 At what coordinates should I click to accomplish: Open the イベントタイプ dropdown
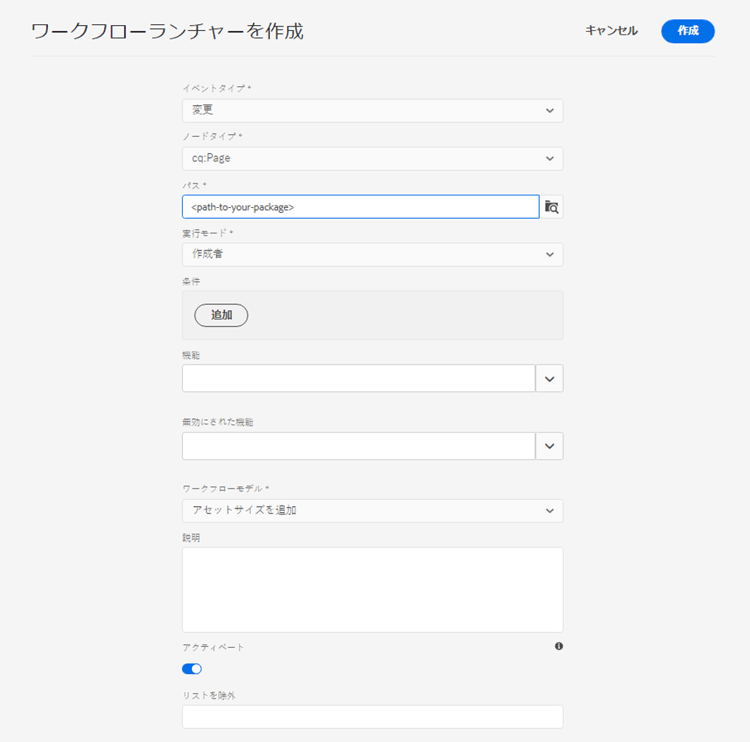point(372,110)
